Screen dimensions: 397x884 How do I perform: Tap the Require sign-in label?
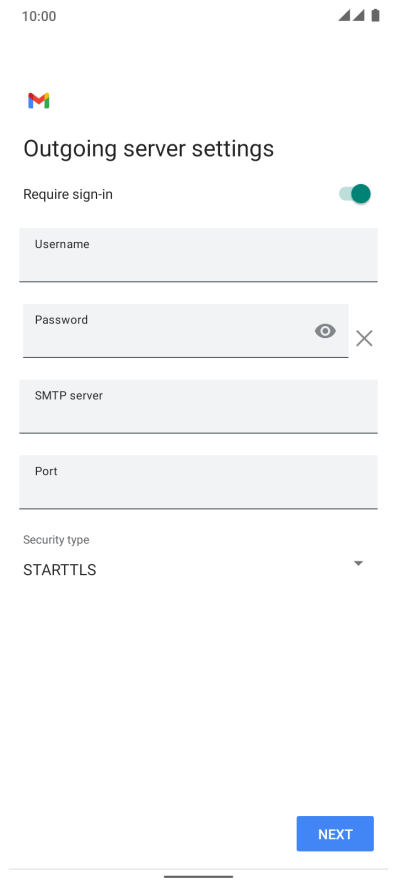[68, 195]
